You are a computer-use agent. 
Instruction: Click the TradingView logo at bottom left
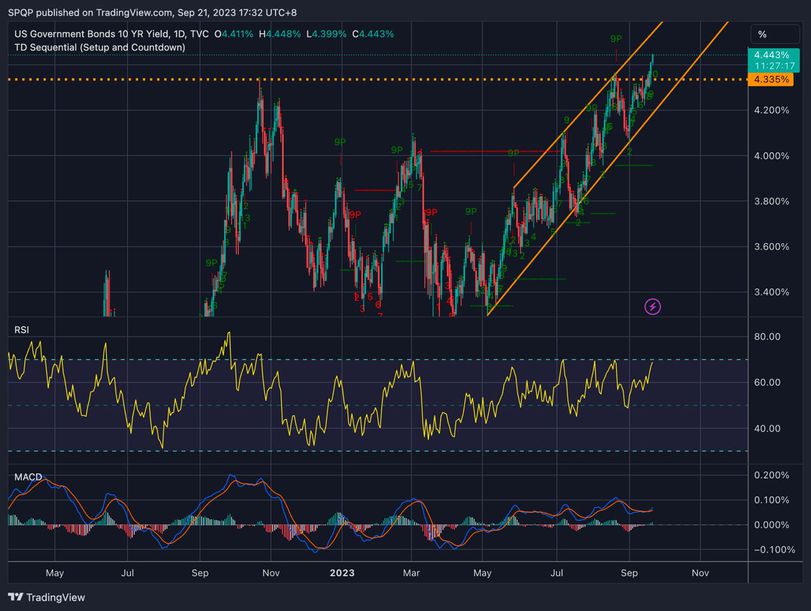47,597
